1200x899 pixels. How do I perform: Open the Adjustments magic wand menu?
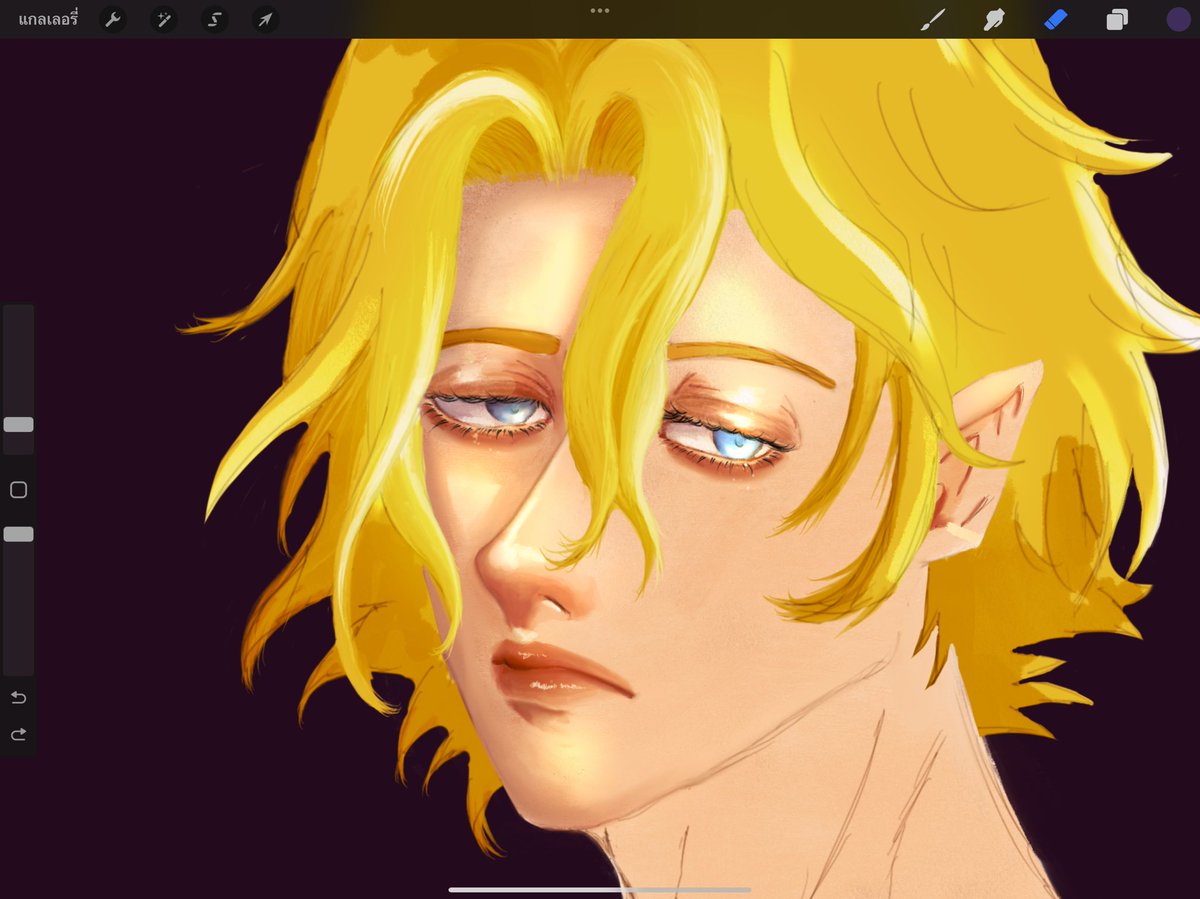coord(164,19)
